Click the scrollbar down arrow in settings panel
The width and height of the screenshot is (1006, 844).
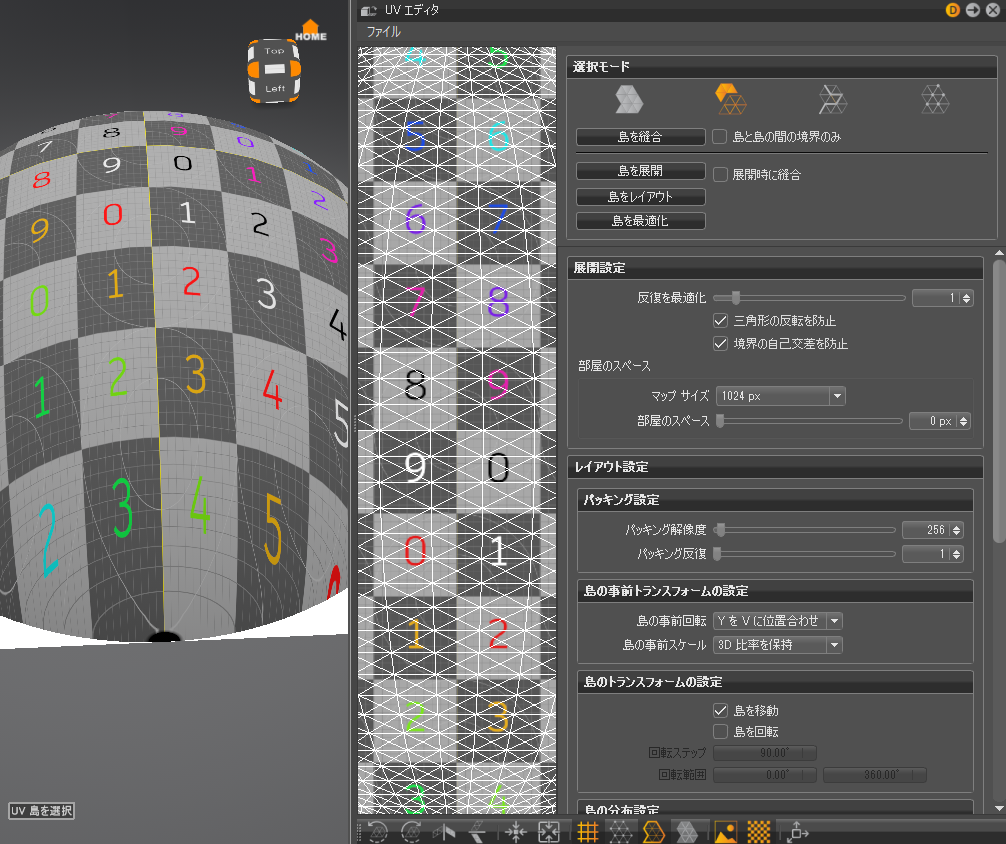[999, 808]
